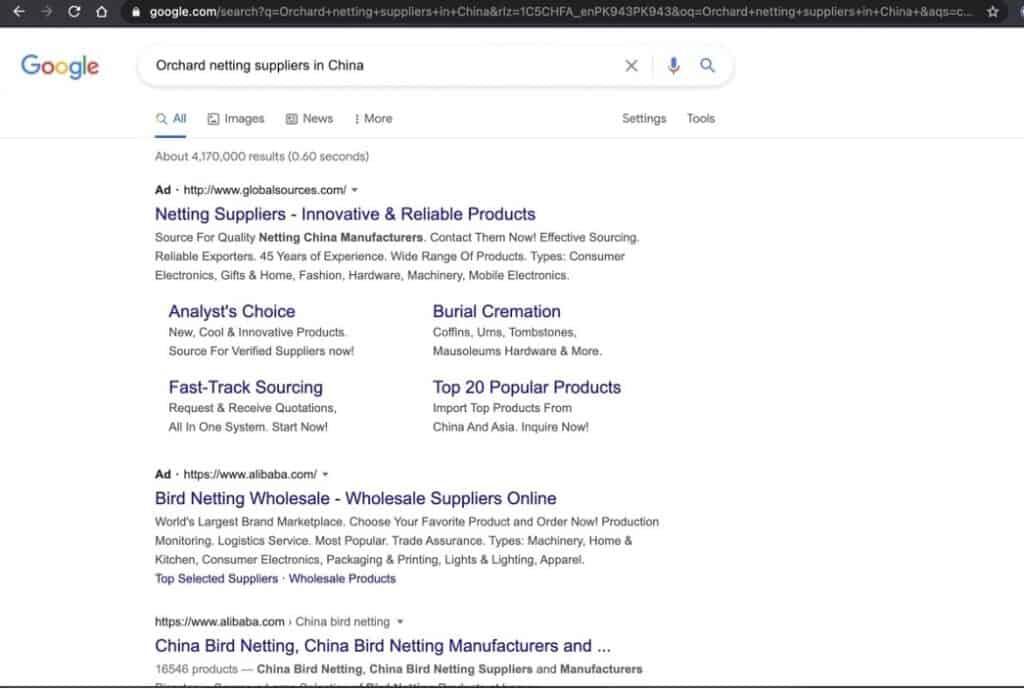Clear the search query with the X icon
The height and width of the screenshot is (689, 1024).
(631, 65)
